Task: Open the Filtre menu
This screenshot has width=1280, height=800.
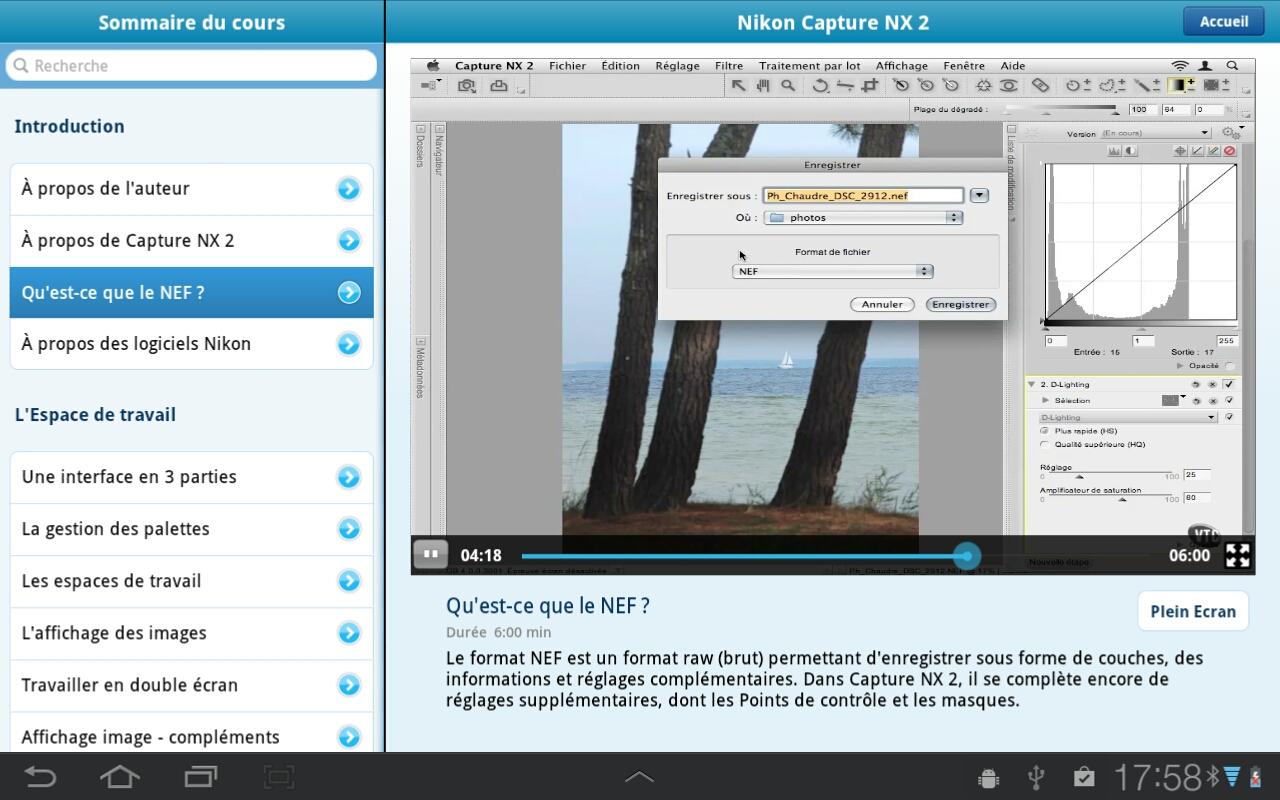Action: (729, 66)
